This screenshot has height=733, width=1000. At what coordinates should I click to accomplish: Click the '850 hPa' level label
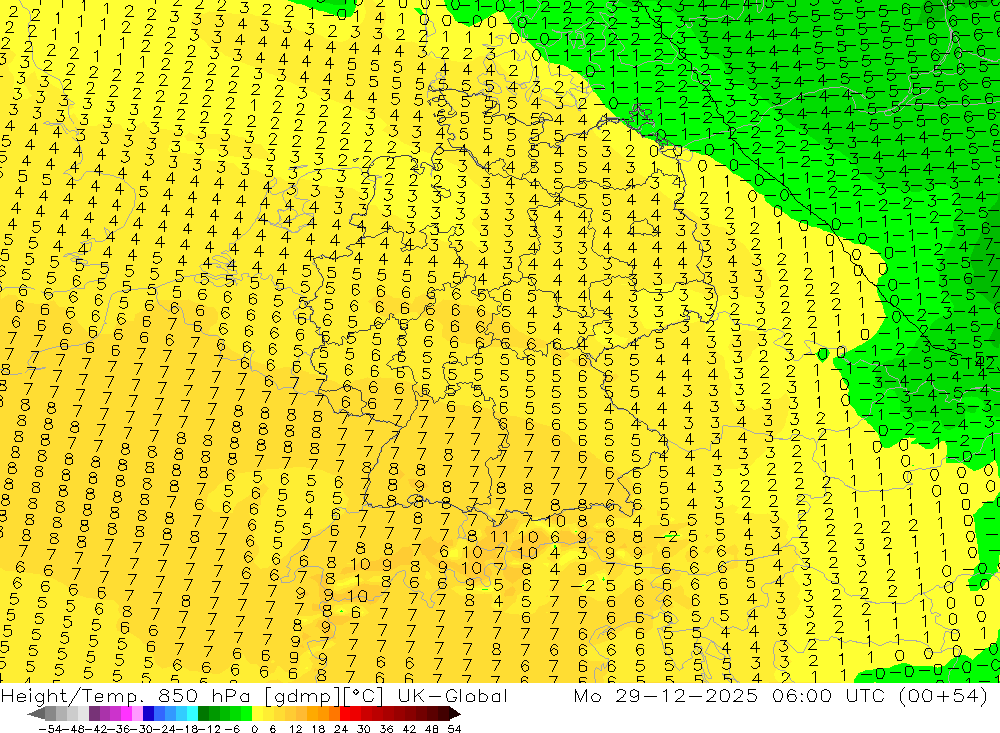203,696
